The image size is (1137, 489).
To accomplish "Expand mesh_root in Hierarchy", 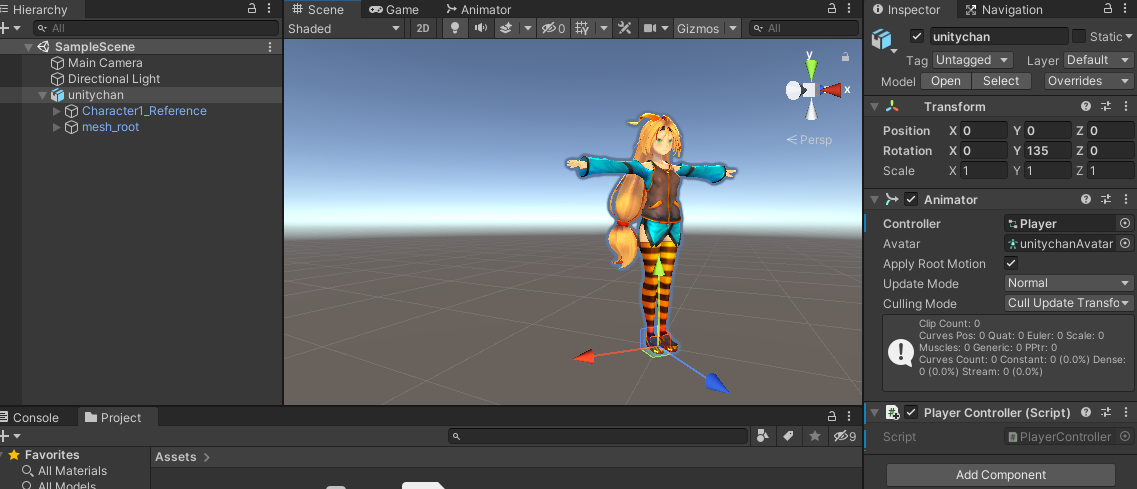I will [57, 127].
